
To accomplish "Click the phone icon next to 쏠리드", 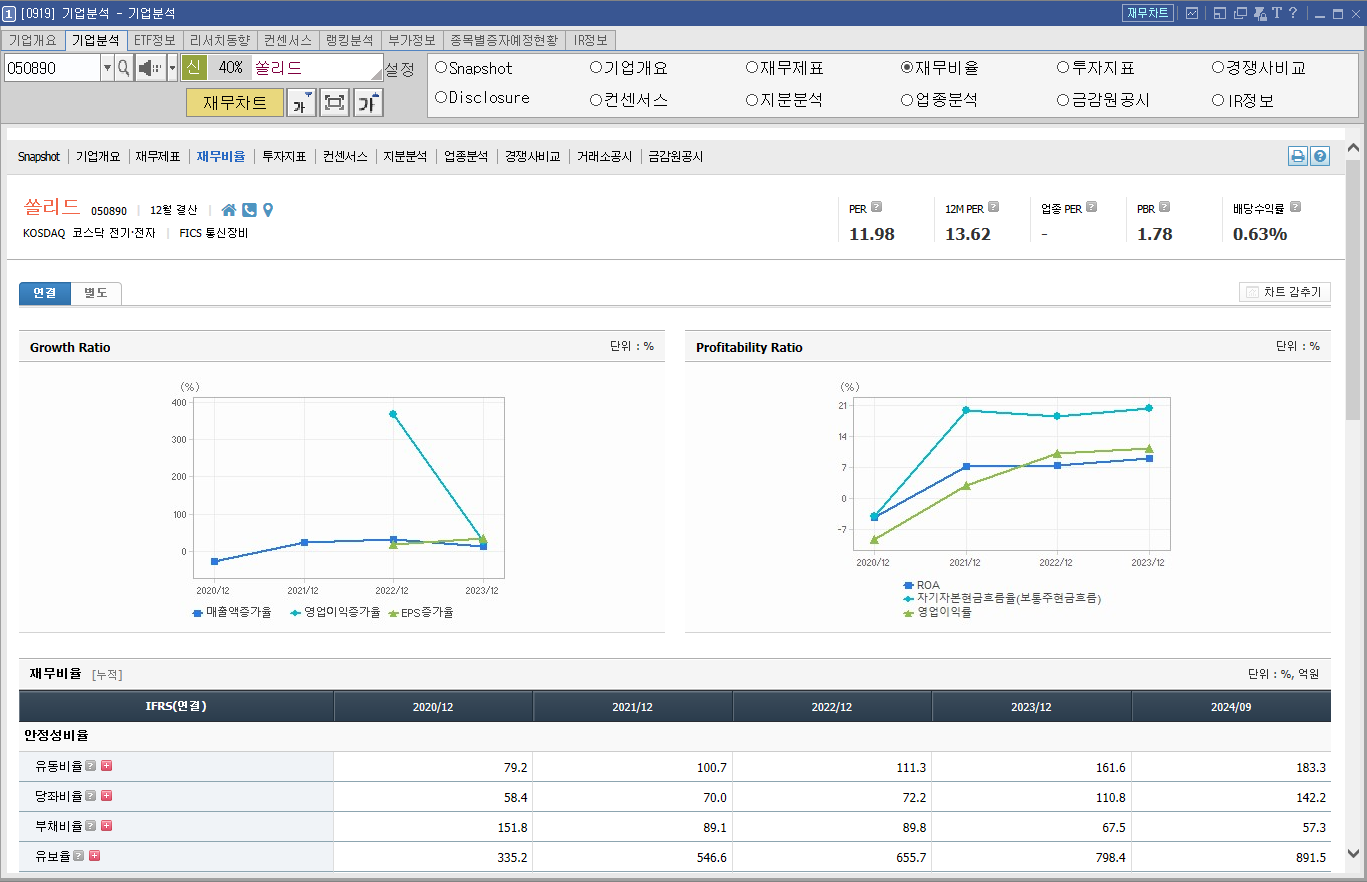I will [249, 210].
